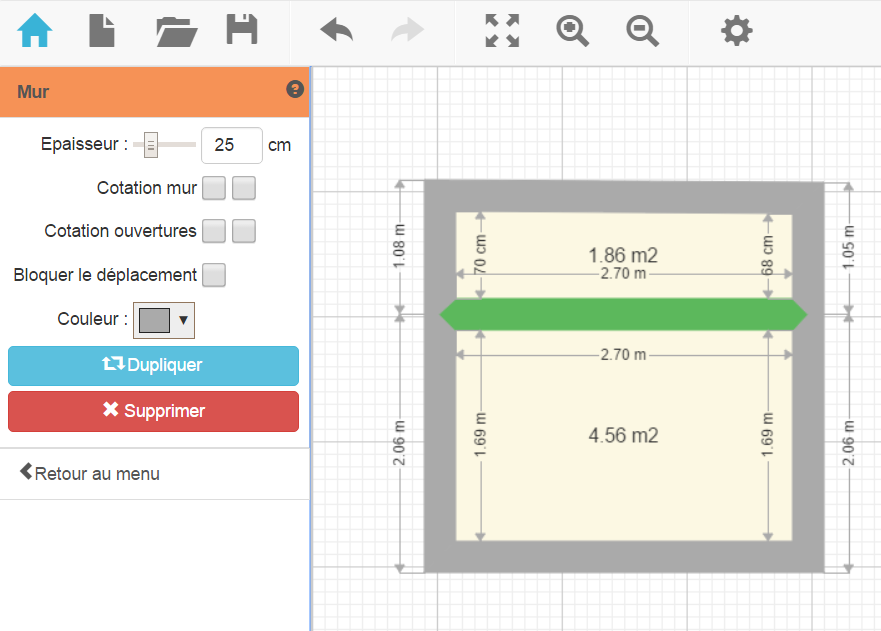
Task: Toggle the second Cotation mur checkbox
Action: point(244,188)
